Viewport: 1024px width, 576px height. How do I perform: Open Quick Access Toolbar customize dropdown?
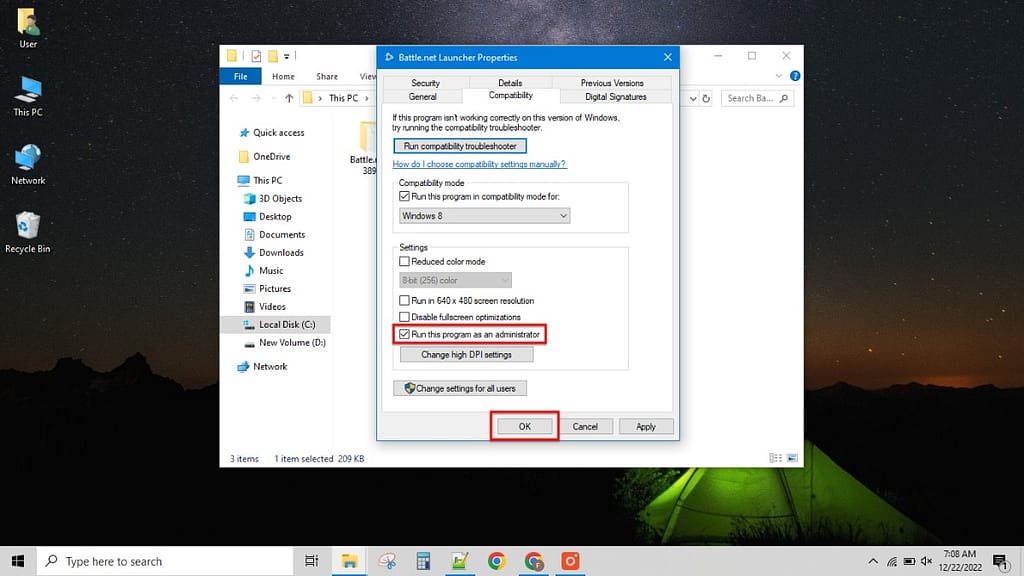[x=286, y=56]
